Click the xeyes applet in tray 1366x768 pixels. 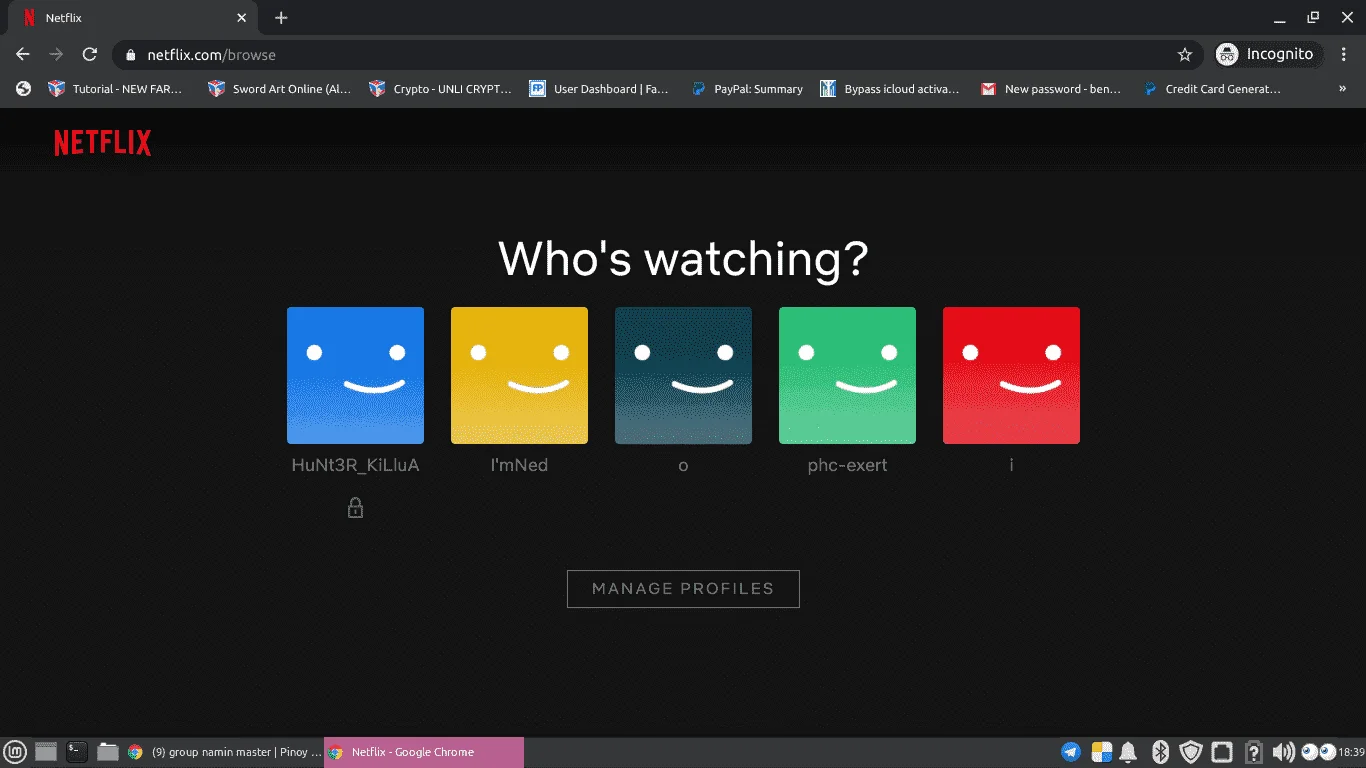1318,752
